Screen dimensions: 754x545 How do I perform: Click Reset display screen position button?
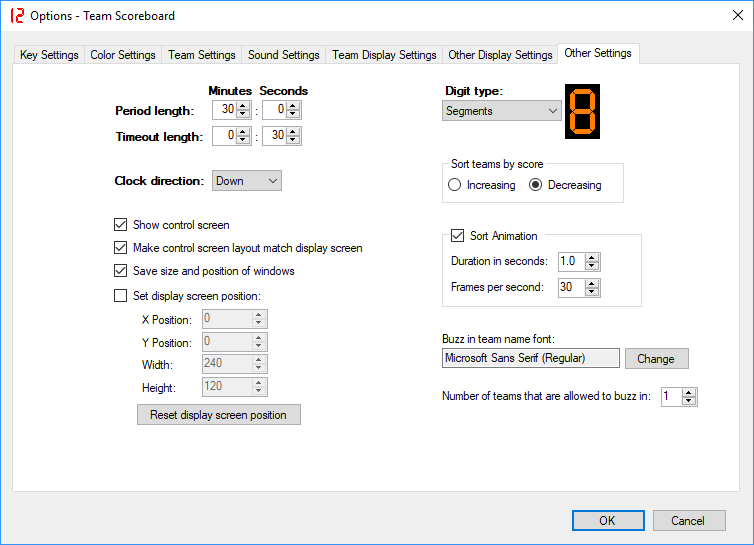pyautogui.click(x=218, y=415)
